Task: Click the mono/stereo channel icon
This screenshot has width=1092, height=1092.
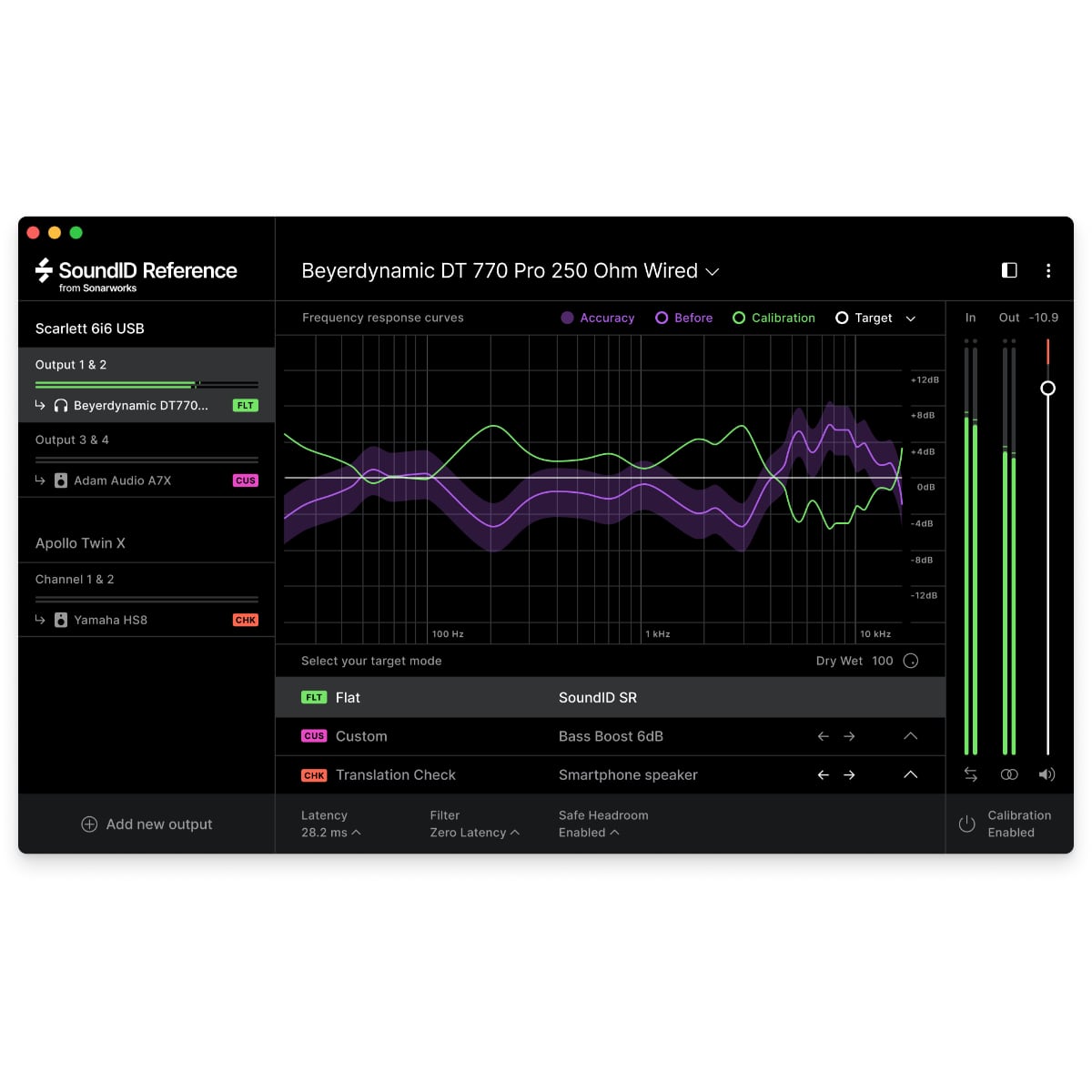Action: [x=1009, y=773]
